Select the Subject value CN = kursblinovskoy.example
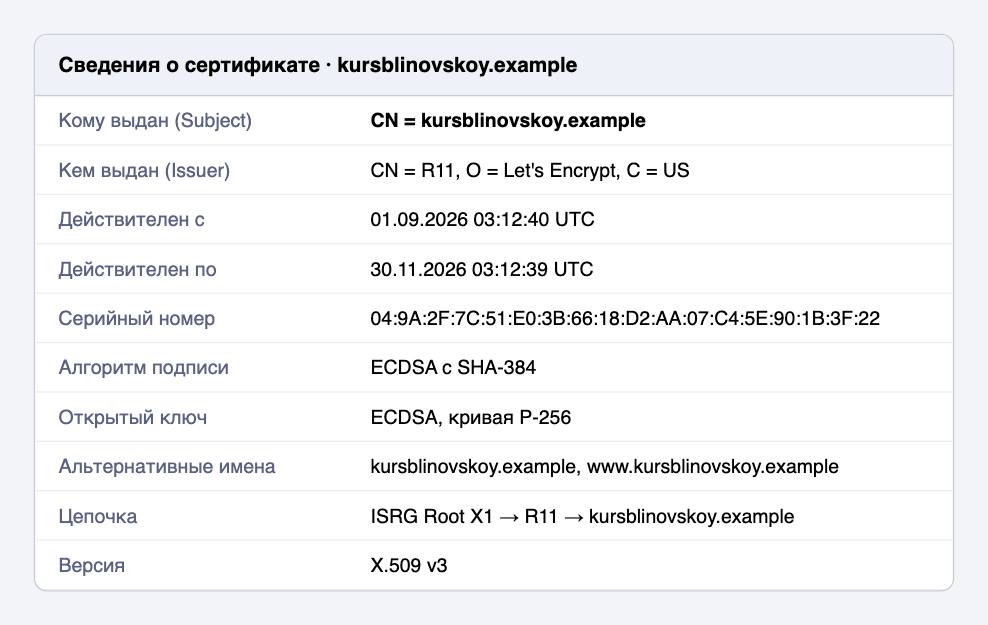Viewport: 988px width, 625px height. (508, 120)
